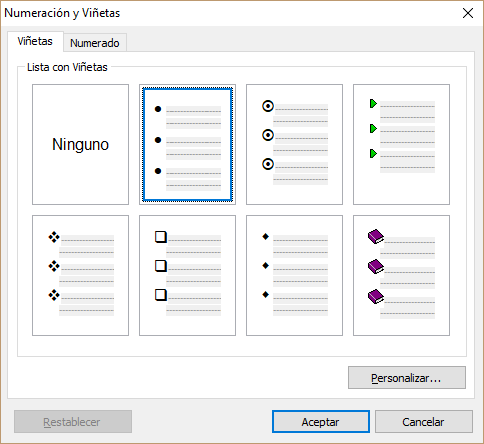
Task: Pick the small black diamond bullet style
Action: point(294,275)
